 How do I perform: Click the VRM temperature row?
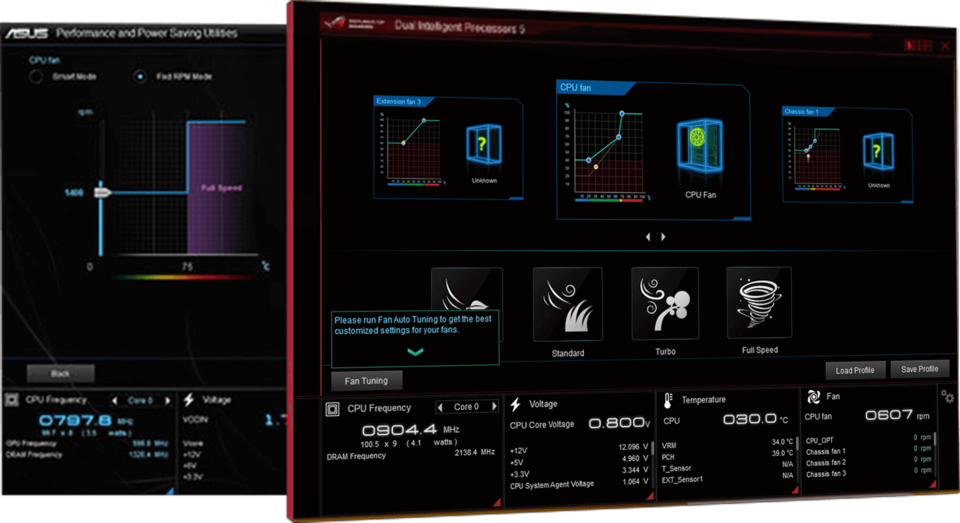point(727,444)
